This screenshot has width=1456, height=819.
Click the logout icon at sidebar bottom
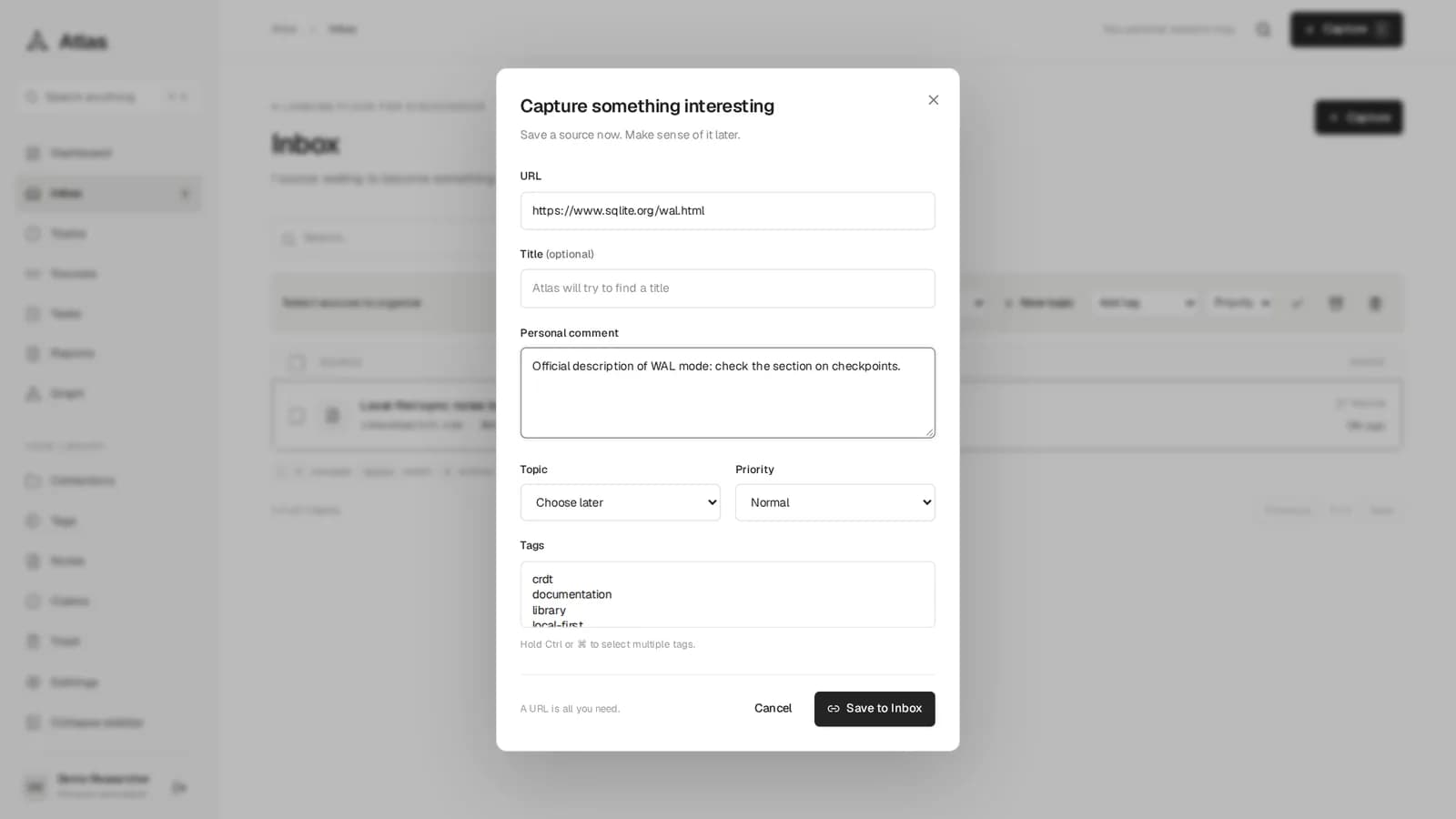tap(179, 787)
